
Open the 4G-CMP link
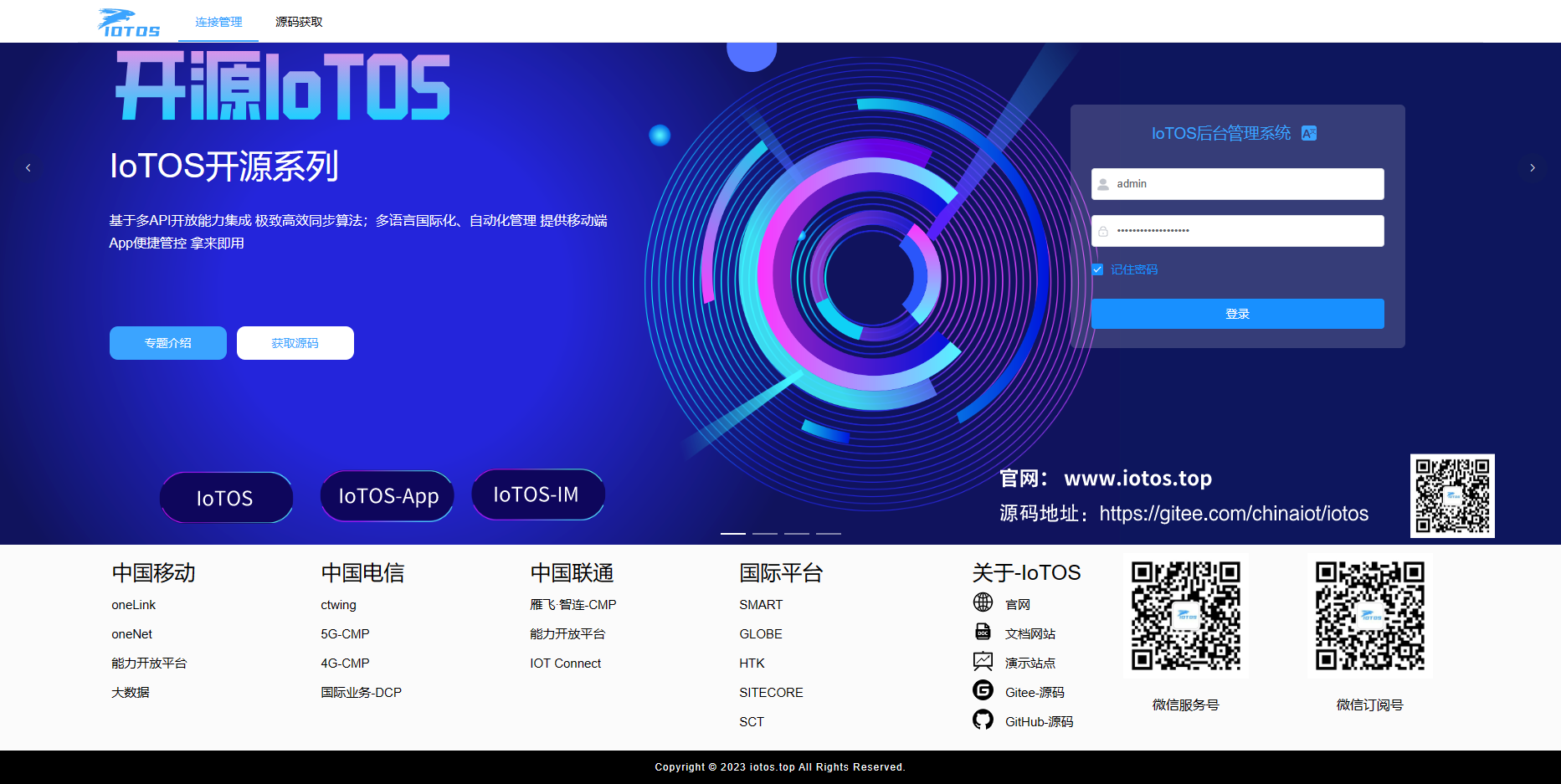(345, 664)
